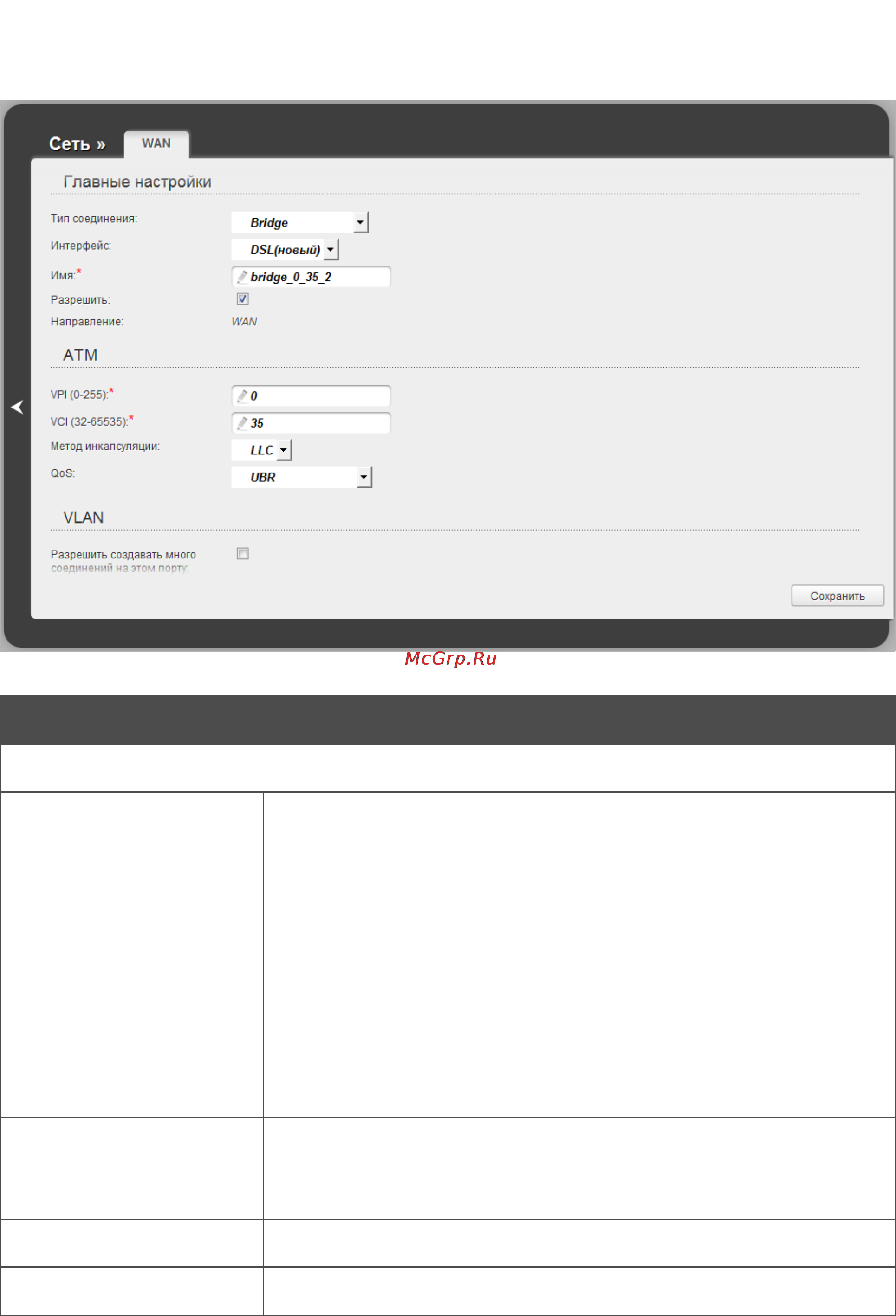Viewport: 896px width, 1316px height.
Task: Enable multiple connections on this port checkbox
Action: click(242, 554)
